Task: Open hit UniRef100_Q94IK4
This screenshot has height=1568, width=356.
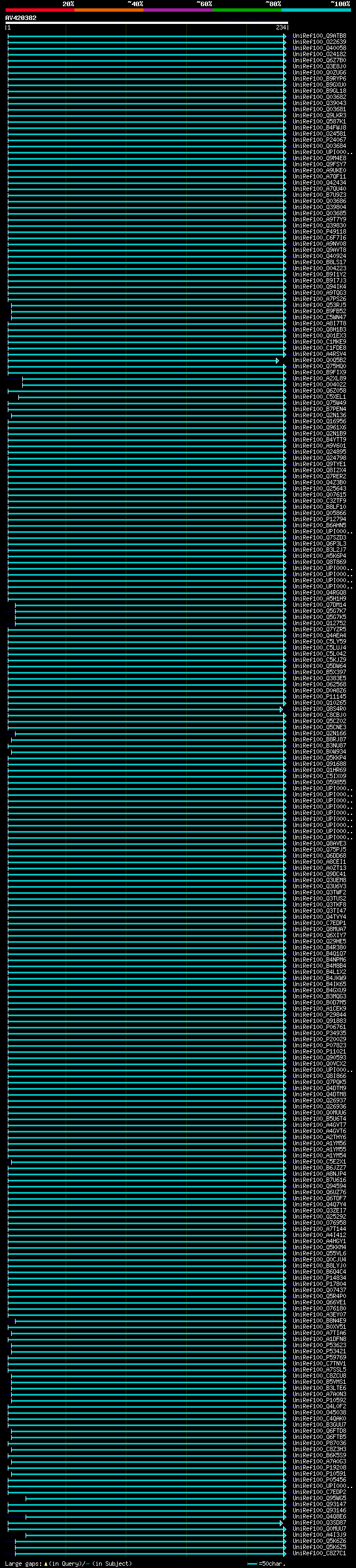Action: (x=319, y=286)
